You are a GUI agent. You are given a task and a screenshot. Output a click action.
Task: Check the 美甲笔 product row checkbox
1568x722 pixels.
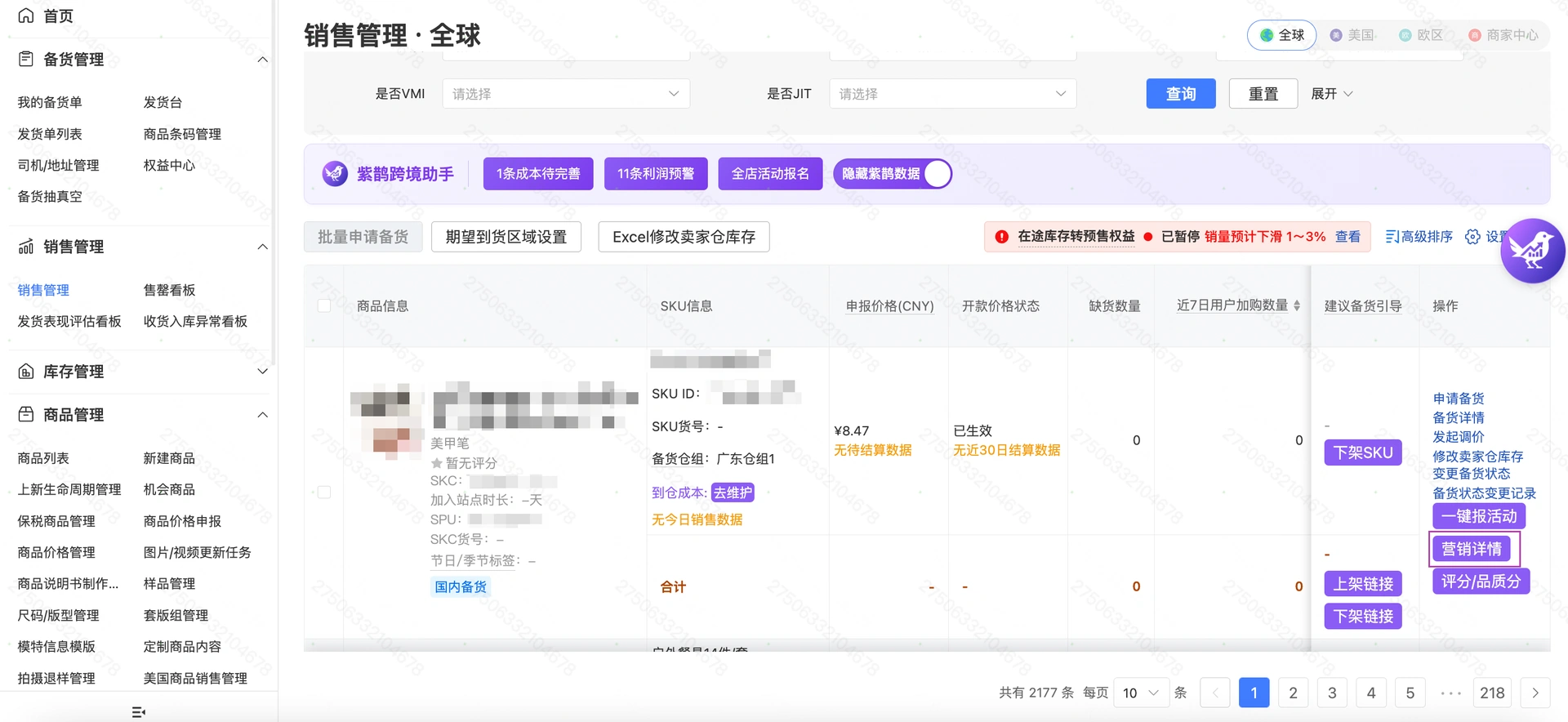[x=324, y=492]
